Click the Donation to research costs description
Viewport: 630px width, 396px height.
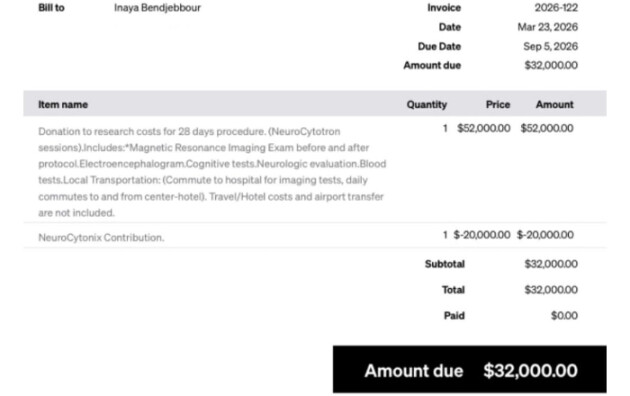pos(212,172)
